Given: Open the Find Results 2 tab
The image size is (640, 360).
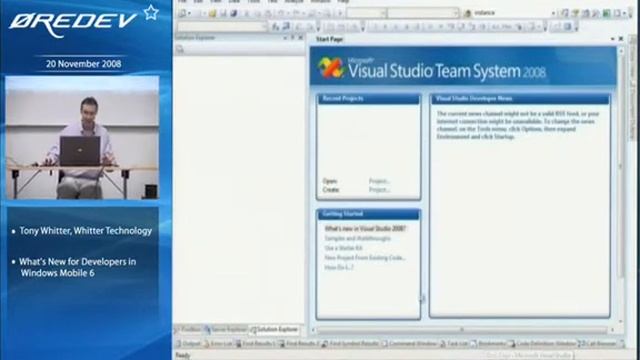Looking at the screenshot, I should pos(300,344).
